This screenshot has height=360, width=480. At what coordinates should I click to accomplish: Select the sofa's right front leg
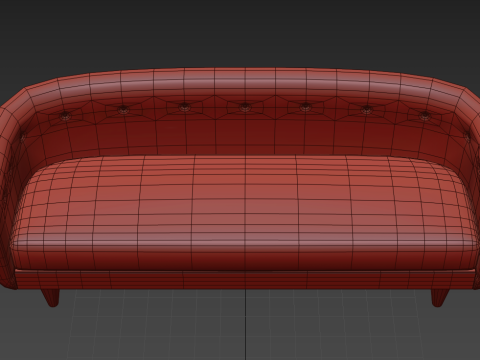tap(440, 297)
